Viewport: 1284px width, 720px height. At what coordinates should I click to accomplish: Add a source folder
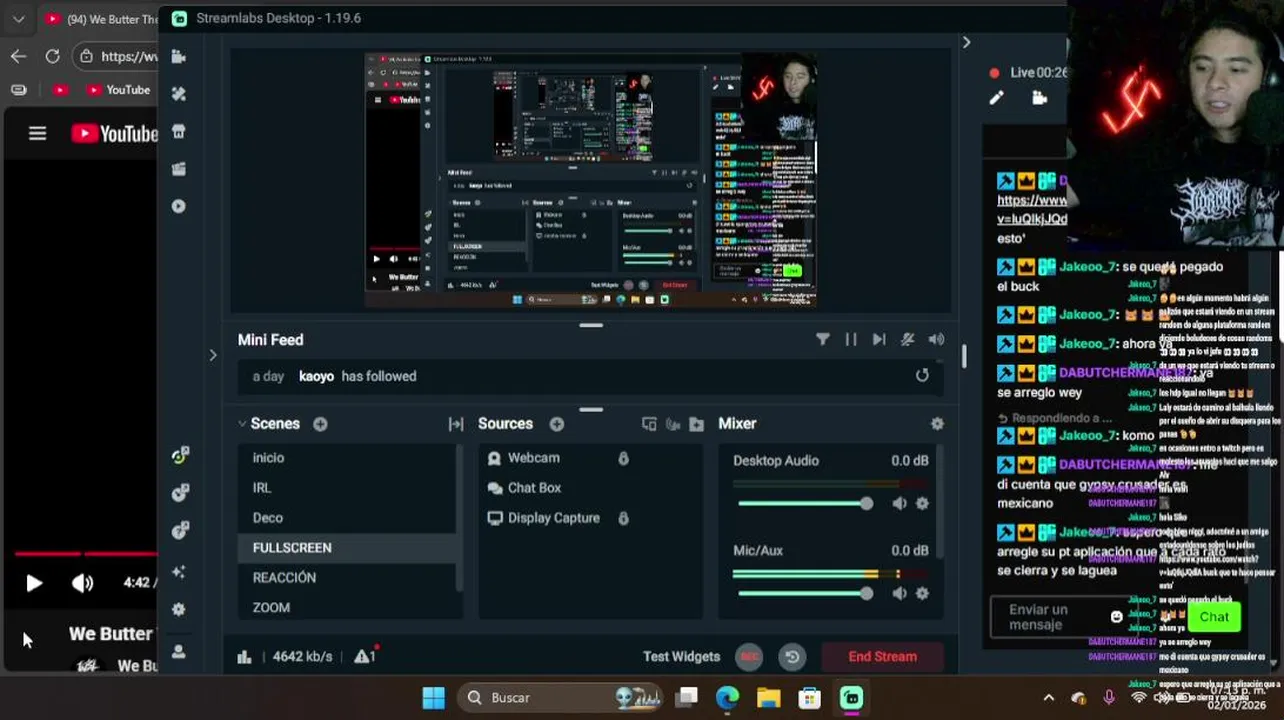click(697, 424)
